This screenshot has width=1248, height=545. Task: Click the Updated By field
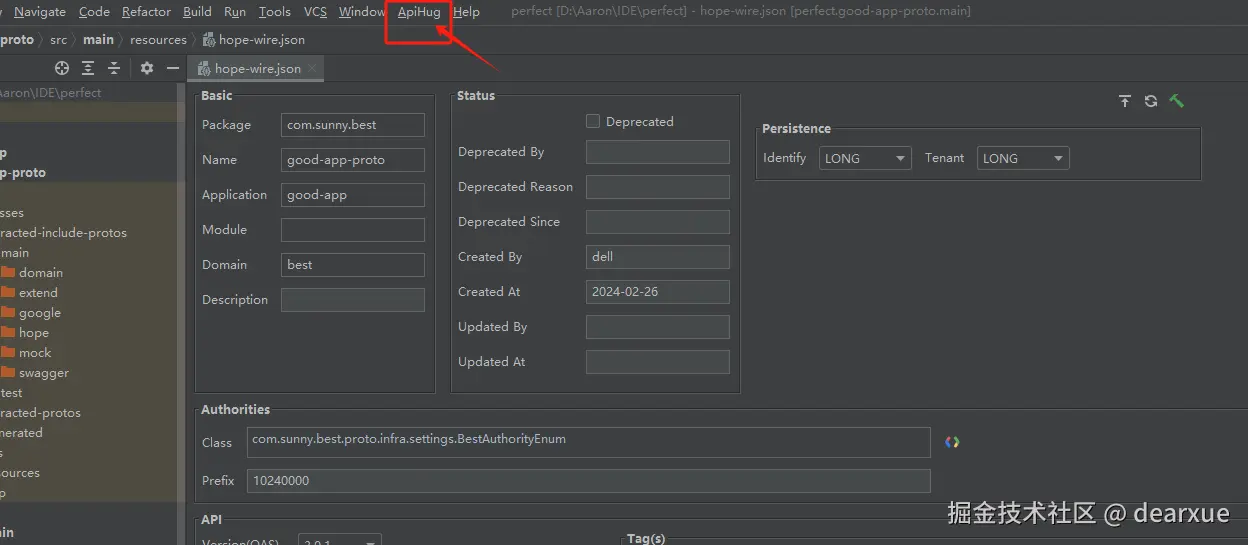[x=658, y=327]
